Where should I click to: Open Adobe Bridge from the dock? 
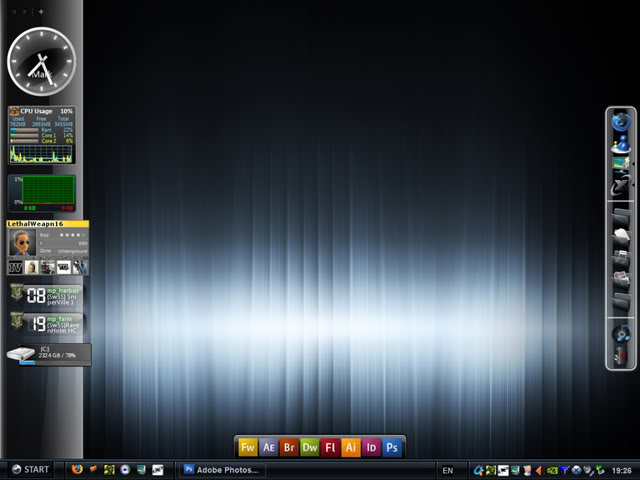(289, 447)
